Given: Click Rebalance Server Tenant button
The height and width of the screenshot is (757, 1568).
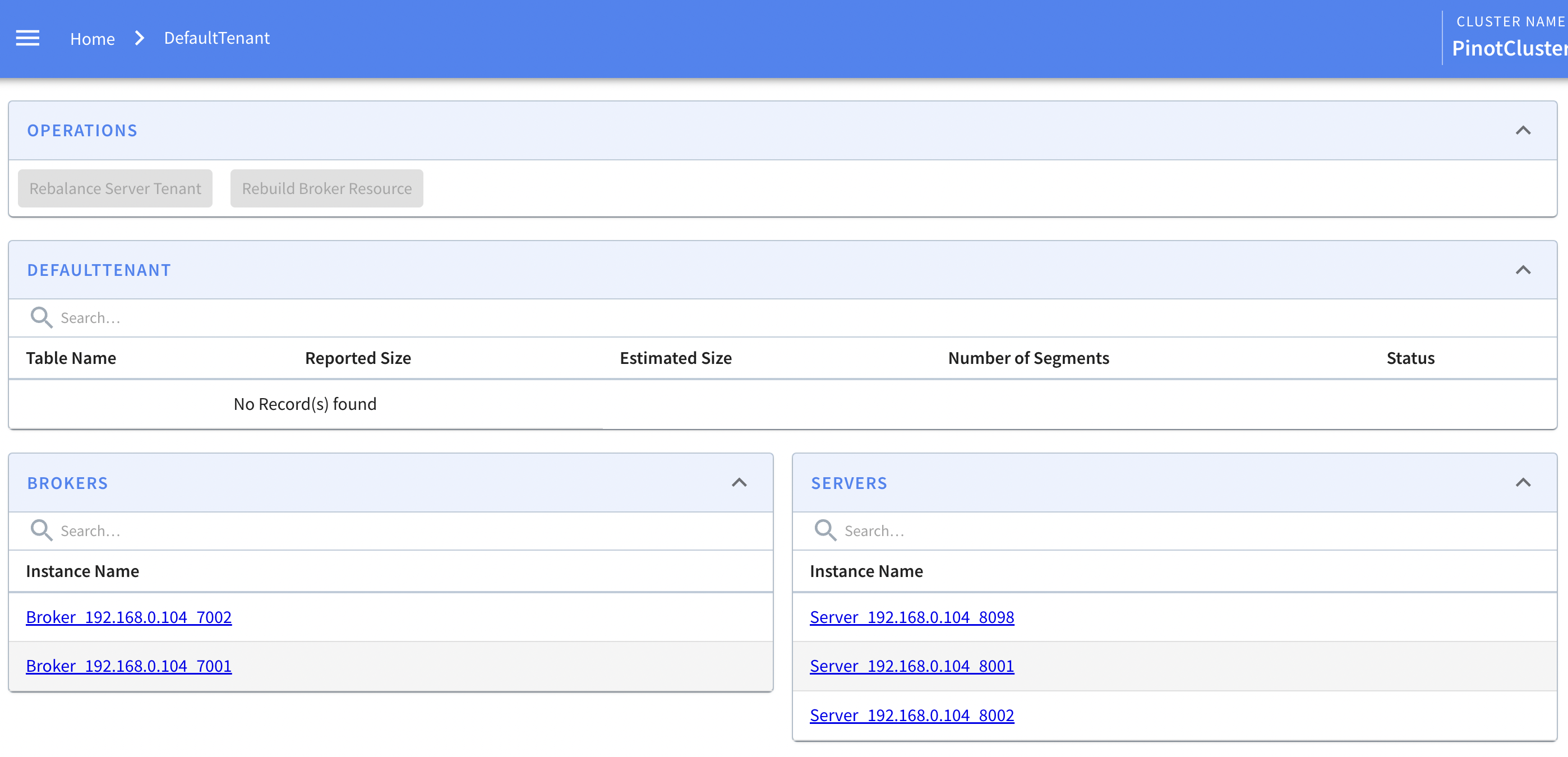Looking at the screenshot, I should point(114,188).
